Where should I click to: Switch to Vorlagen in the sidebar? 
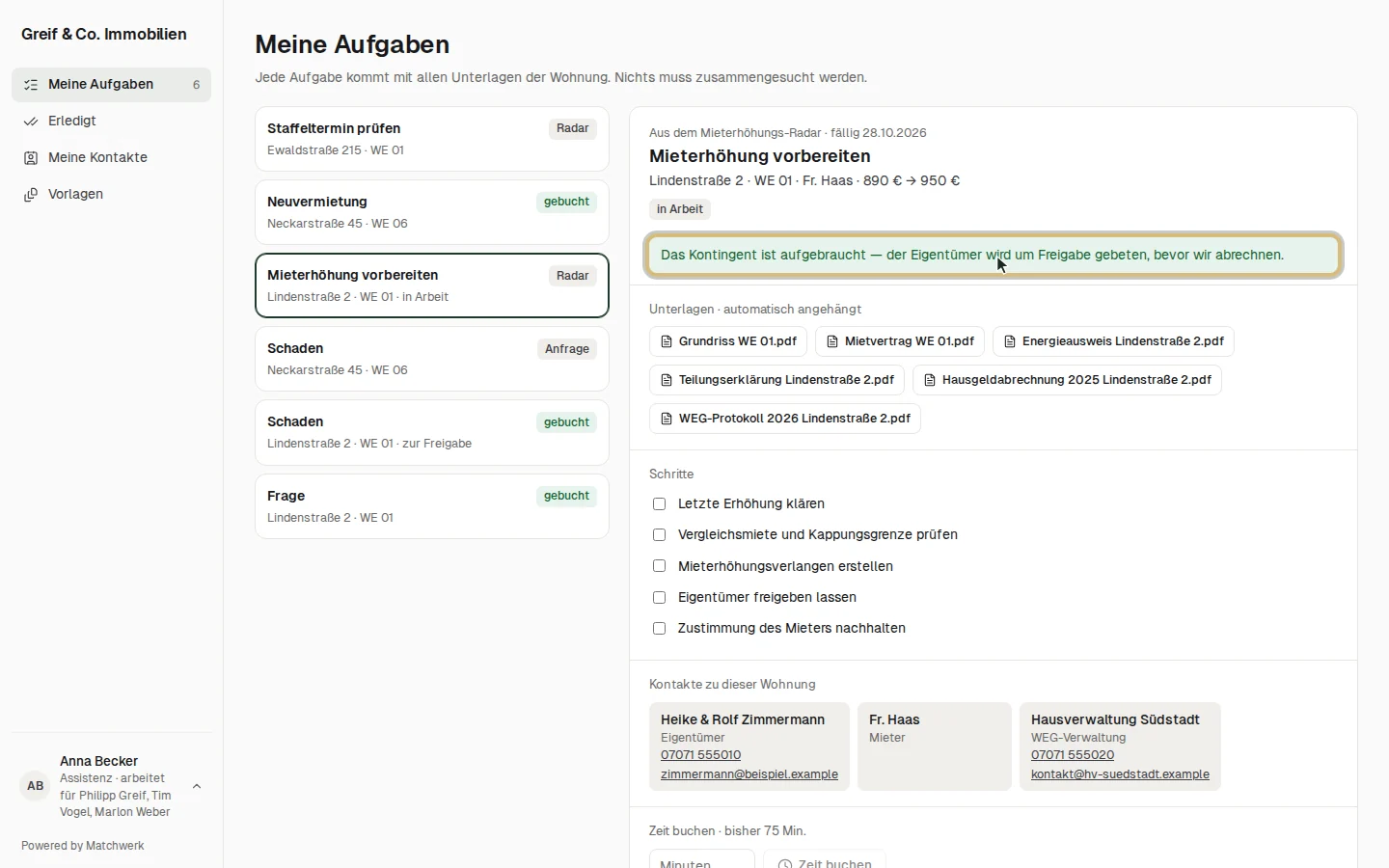111,195
